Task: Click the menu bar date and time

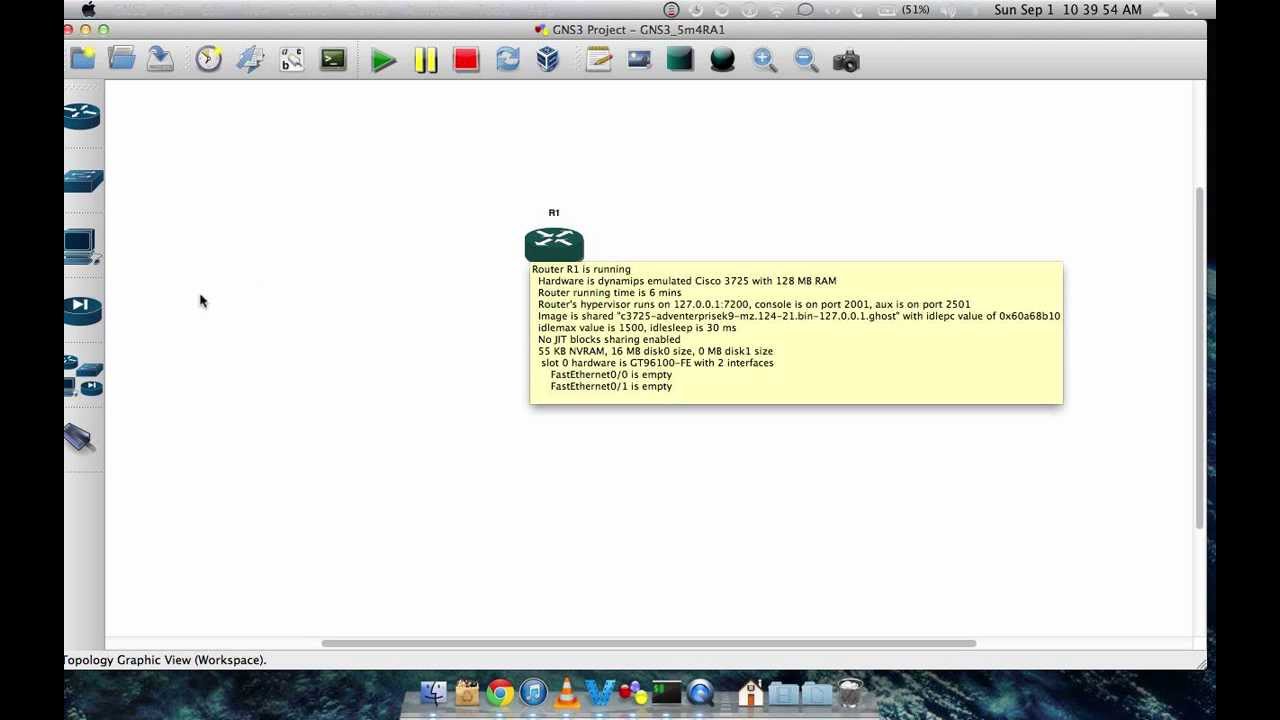Action: click(x=1068, y=9)
